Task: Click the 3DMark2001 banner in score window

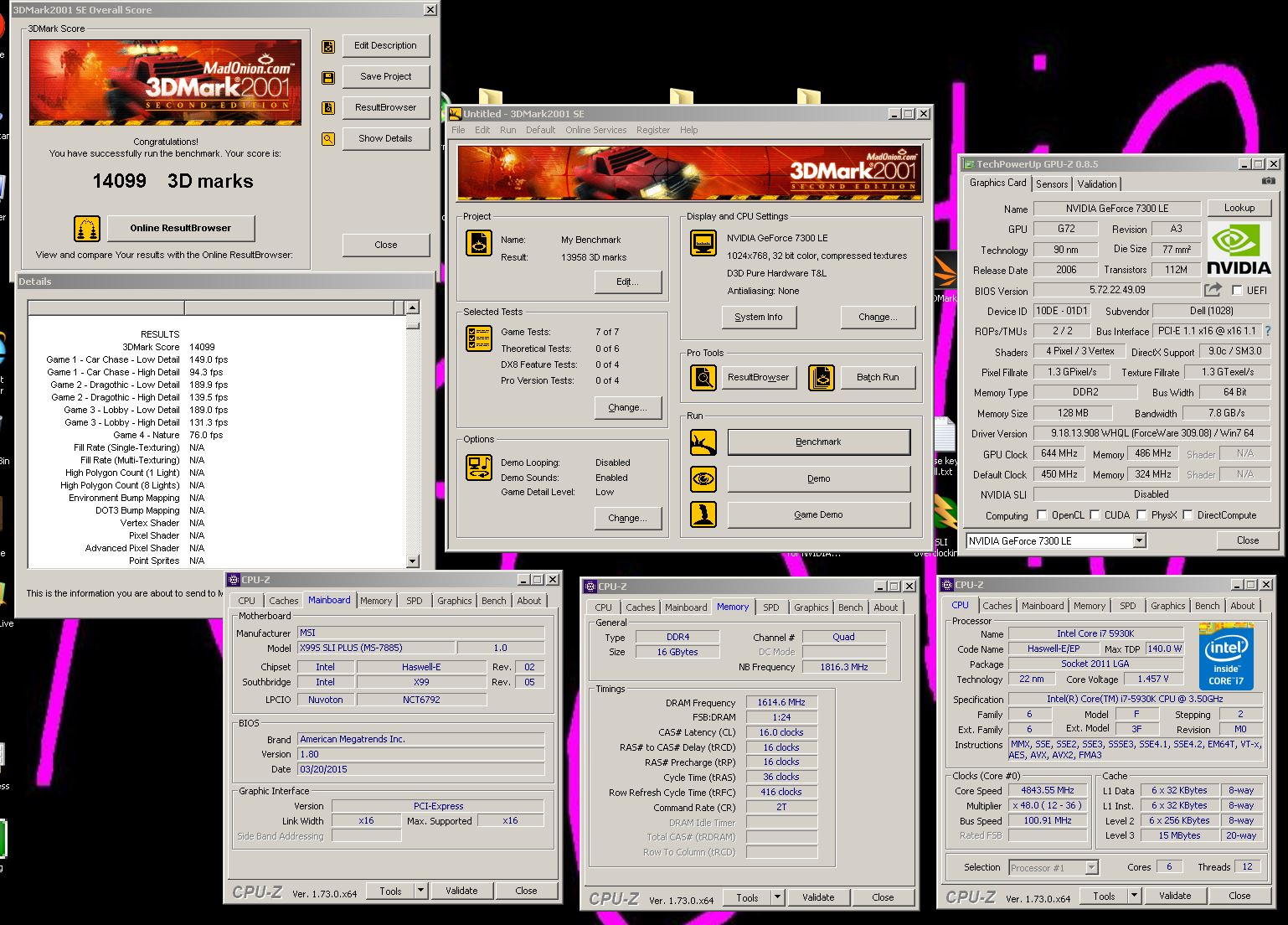Action: (x=165, y=82)
